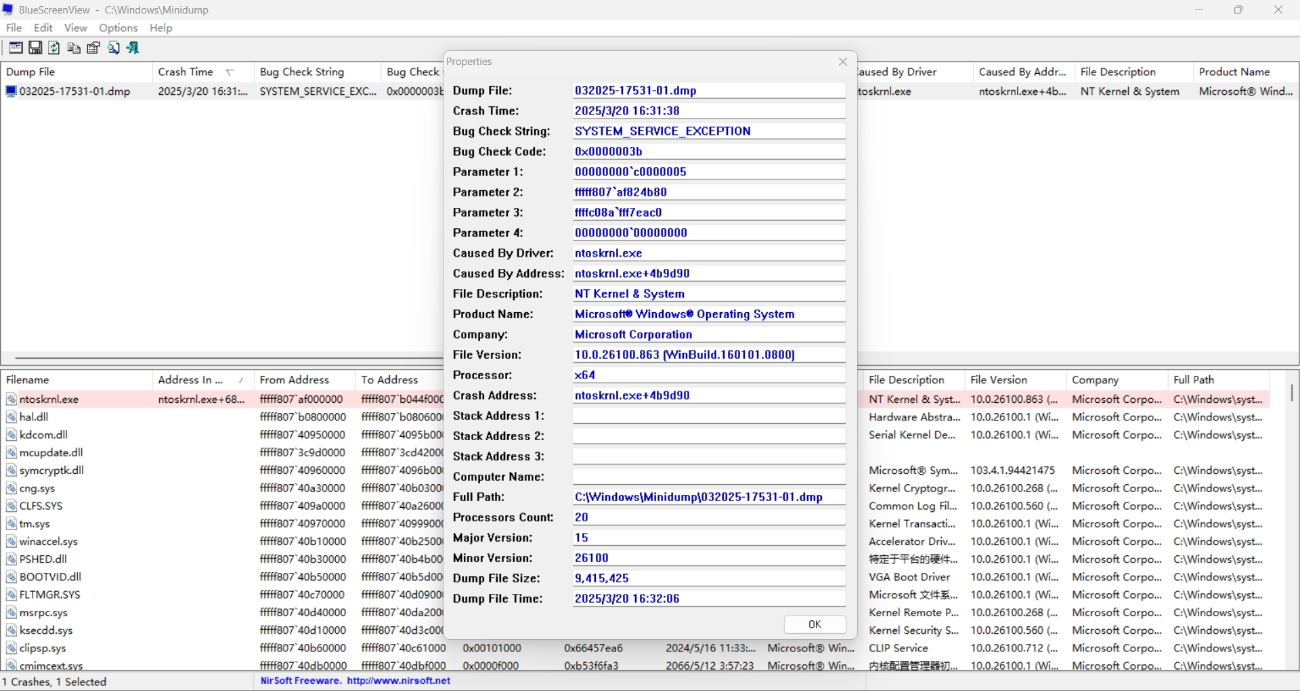Viewport: 1300px width, 691px height.
Task: Click the Company field Microsoft Corporation
Action: [x=709, y=335]
